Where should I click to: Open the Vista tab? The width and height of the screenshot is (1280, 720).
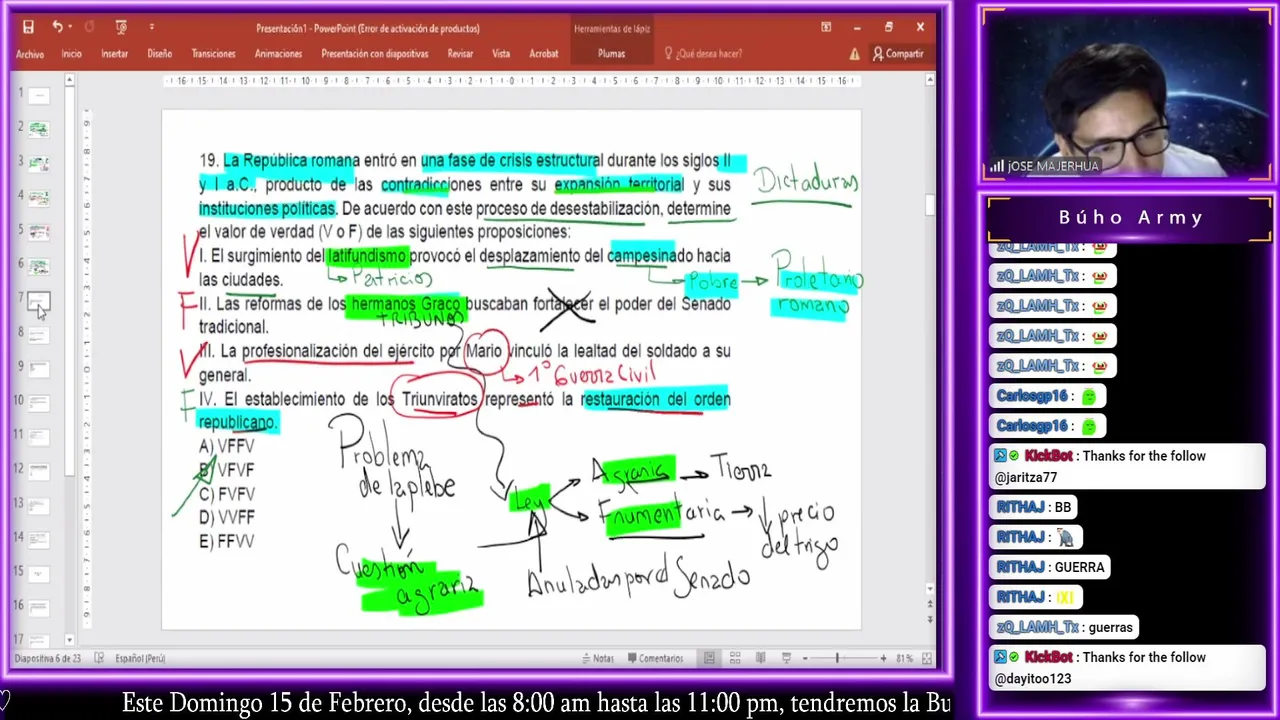[501, 54]
